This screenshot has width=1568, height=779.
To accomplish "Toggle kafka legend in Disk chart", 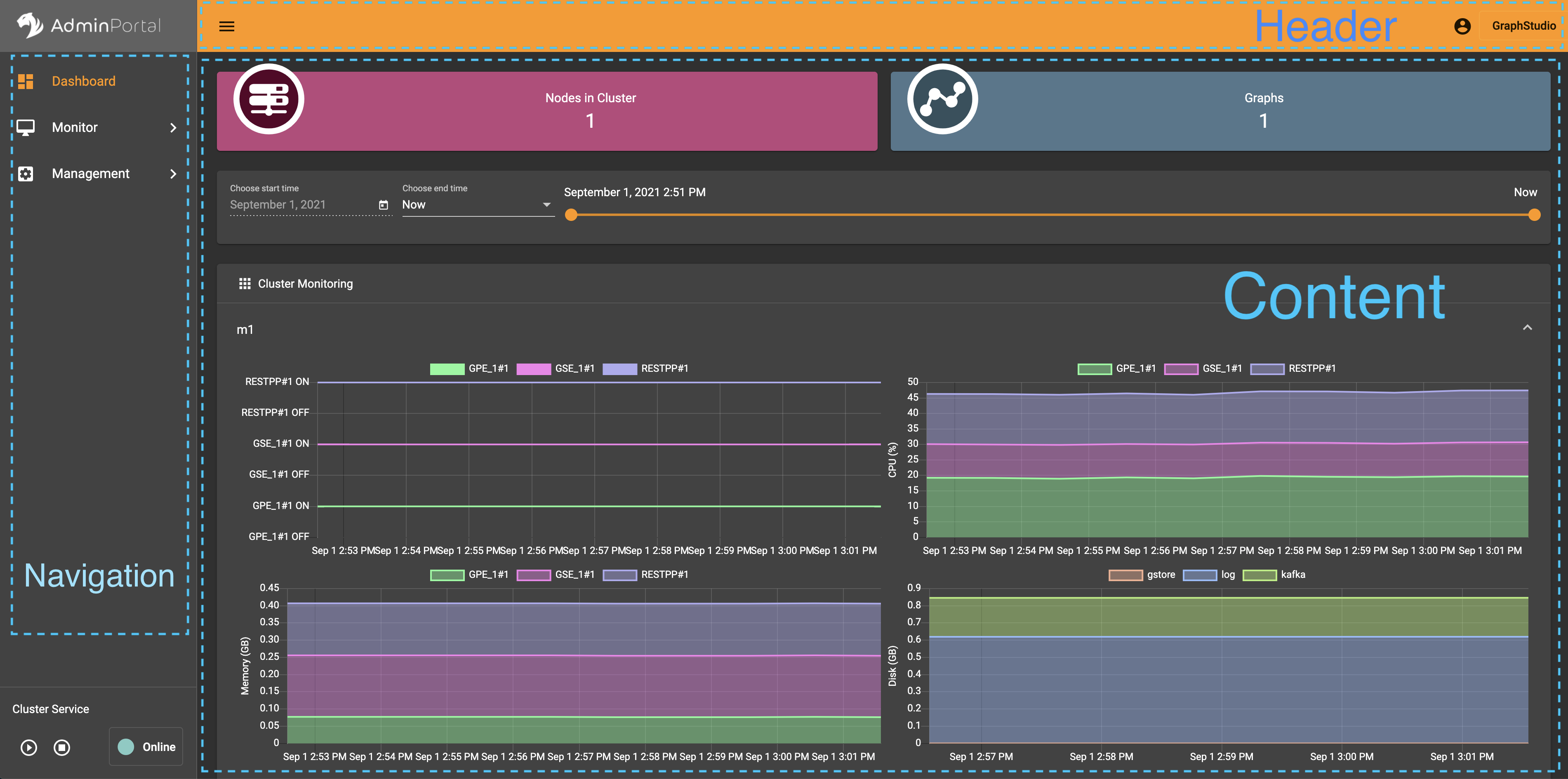I will click(1260, 575).
